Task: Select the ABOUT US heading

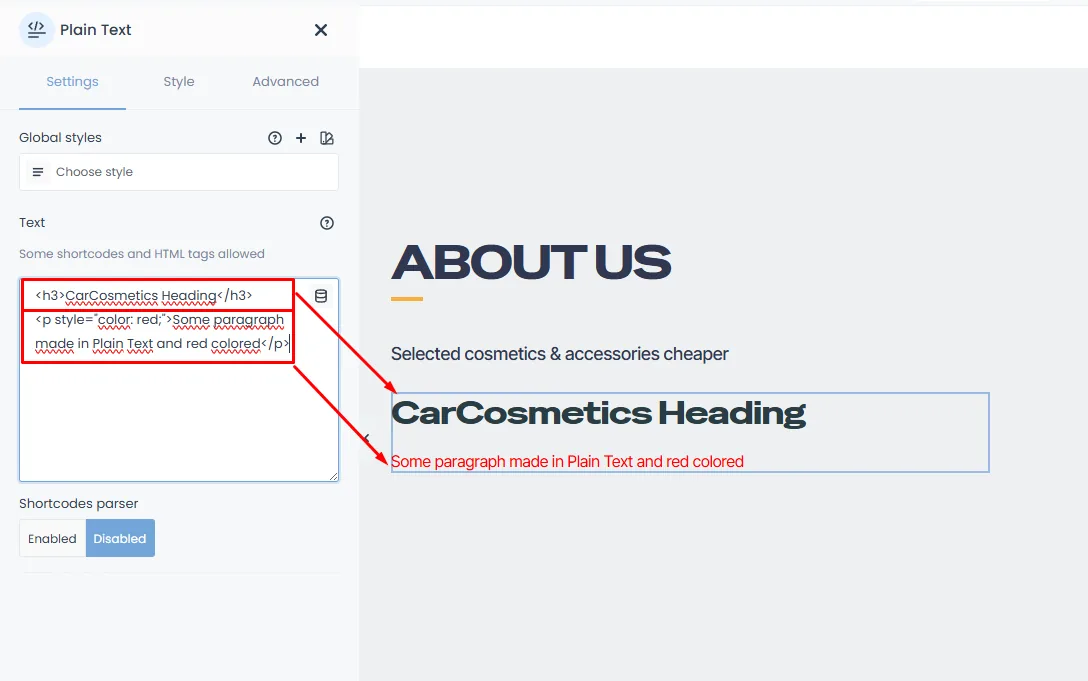Action: (x=532, y=262)
